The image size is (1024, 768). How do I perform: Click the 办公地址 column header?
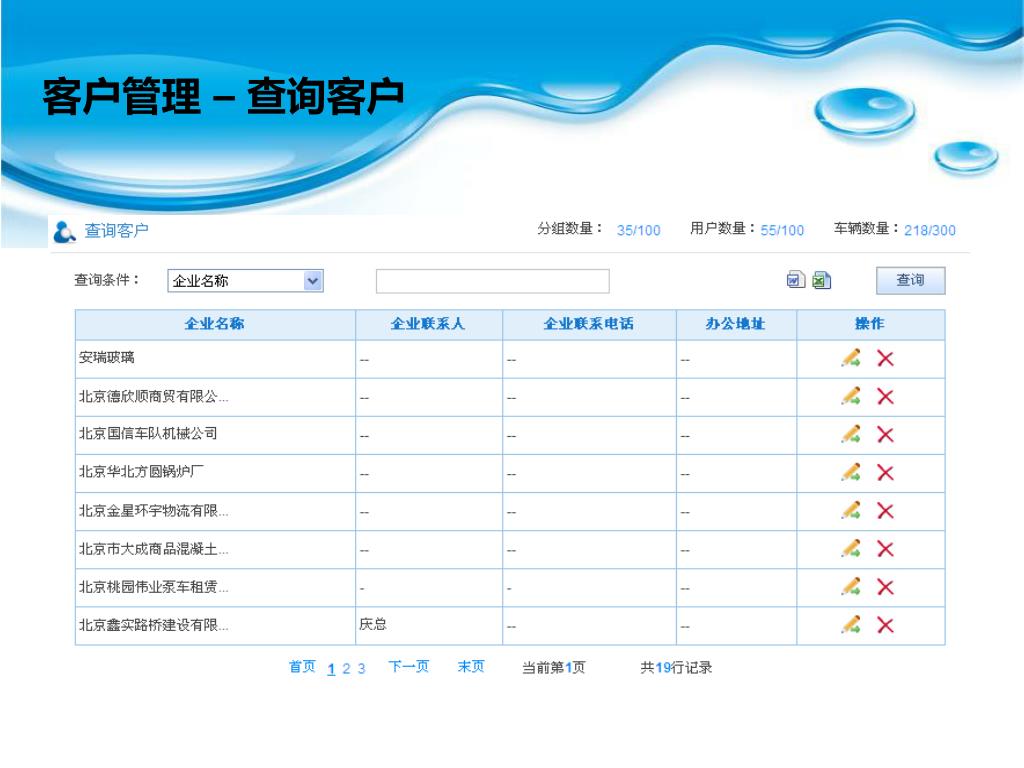click(x=735, y=324)
